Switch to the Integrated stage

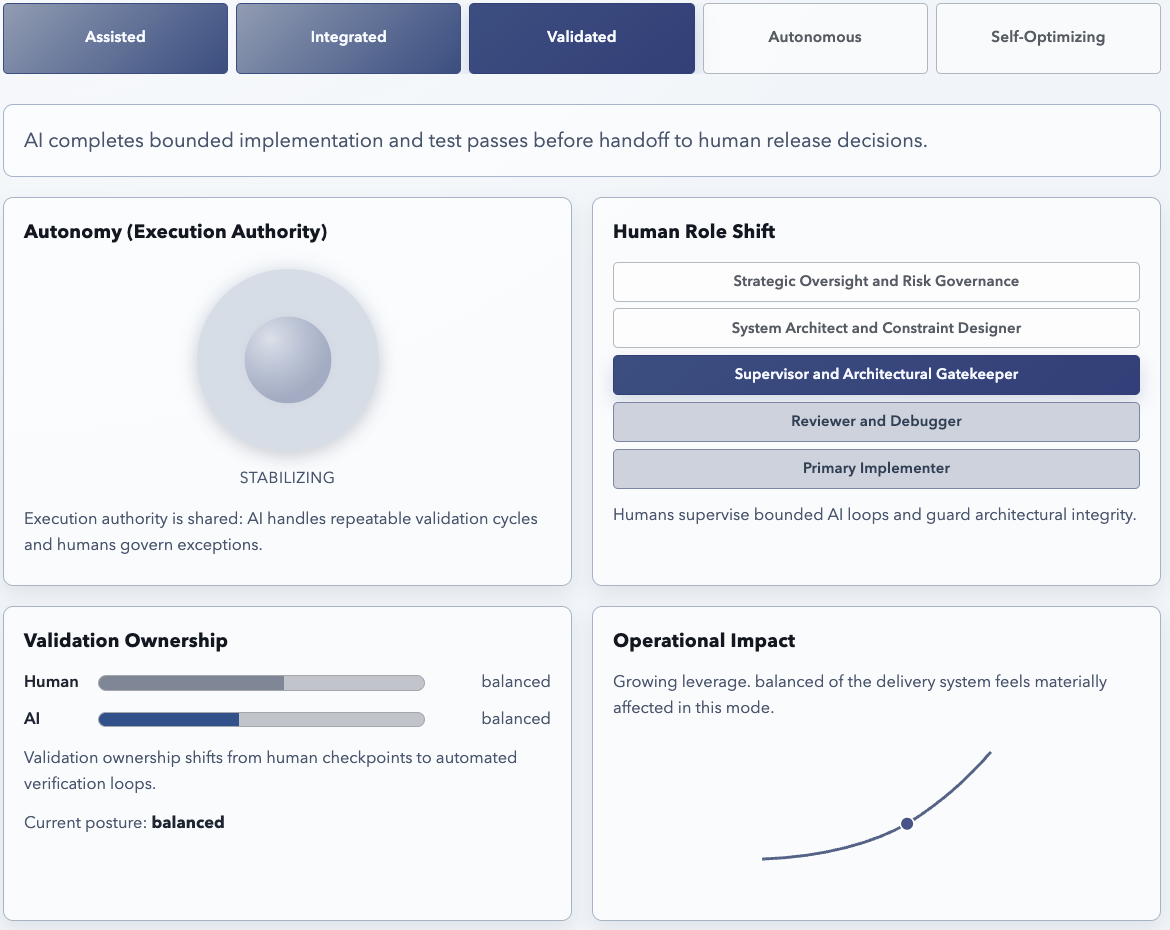(x=348, y=37)
